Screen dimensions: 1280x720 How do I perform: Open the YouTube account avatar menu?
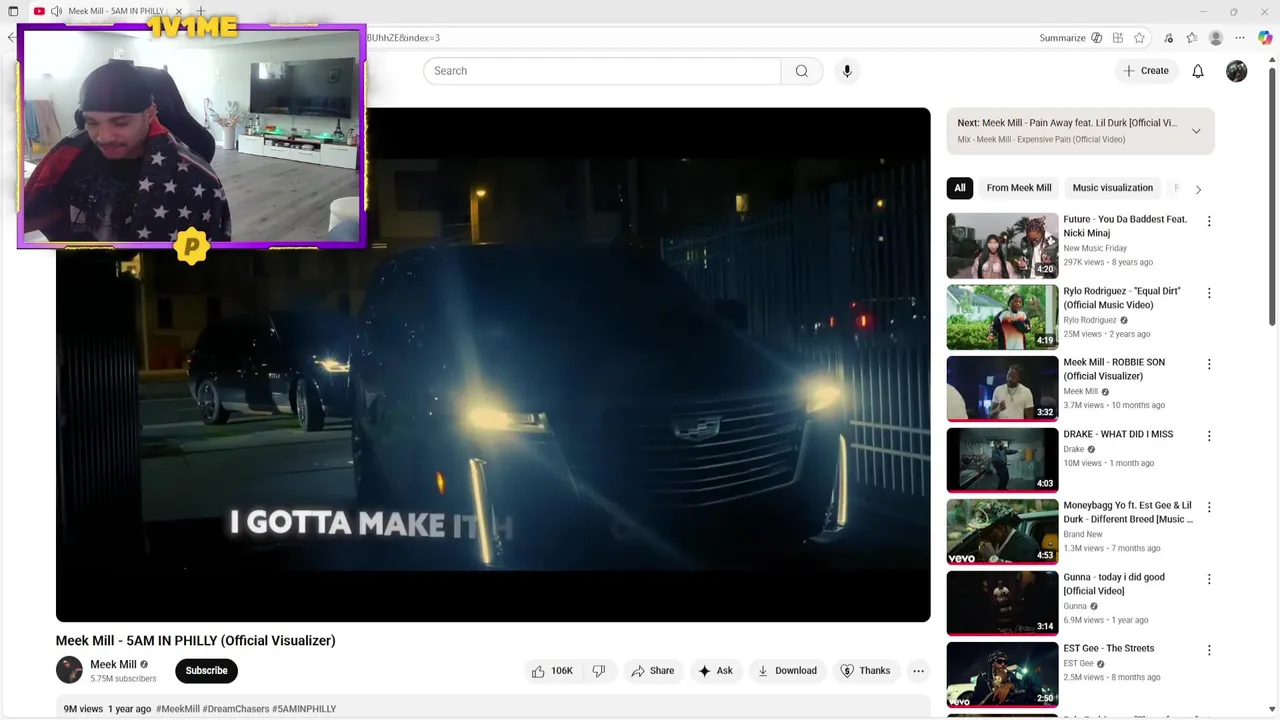[x=1237, y=71]
